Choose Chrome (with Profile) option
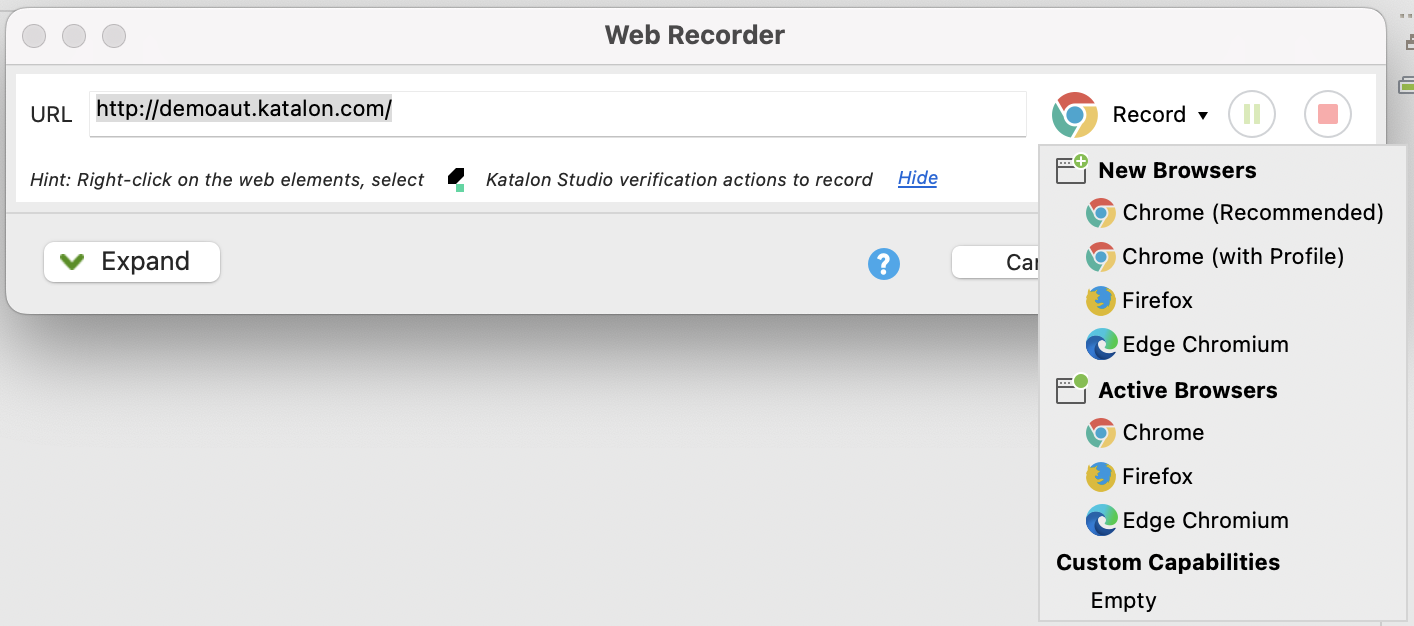Viewport: 1414px width, 626px height. point(1215,256)
